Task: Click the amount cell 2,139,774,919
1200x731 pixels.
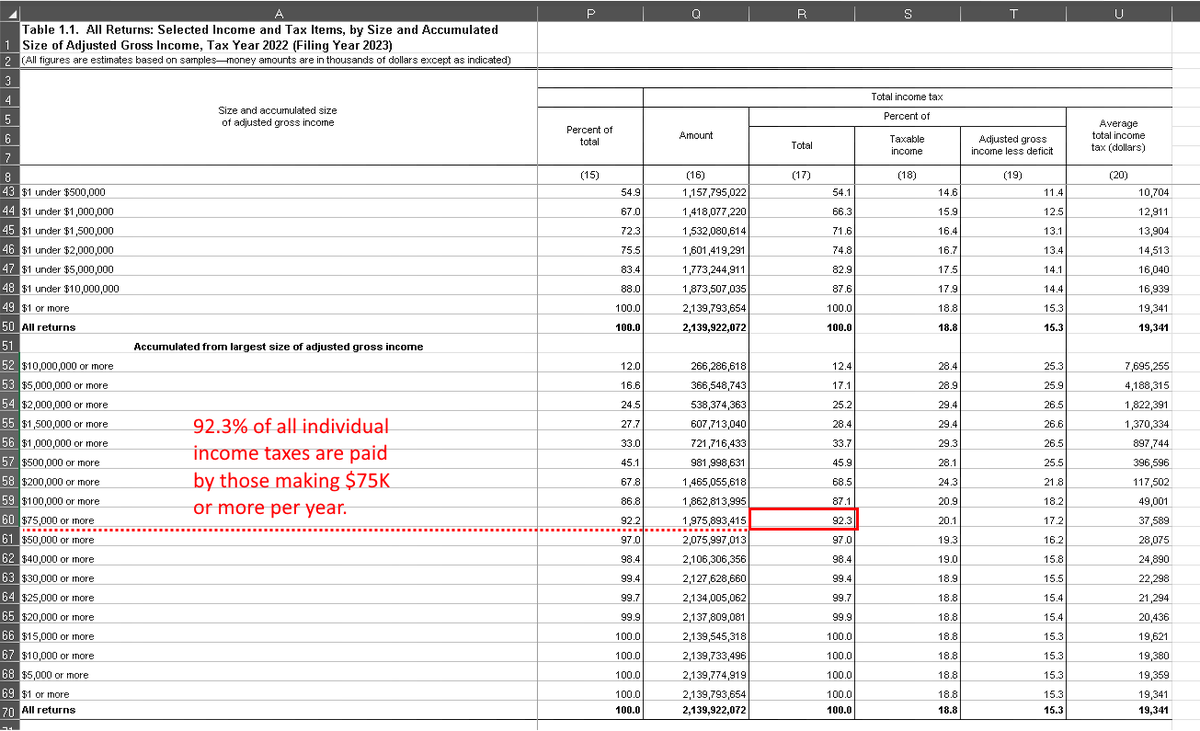Action: [x=695, y=674]
